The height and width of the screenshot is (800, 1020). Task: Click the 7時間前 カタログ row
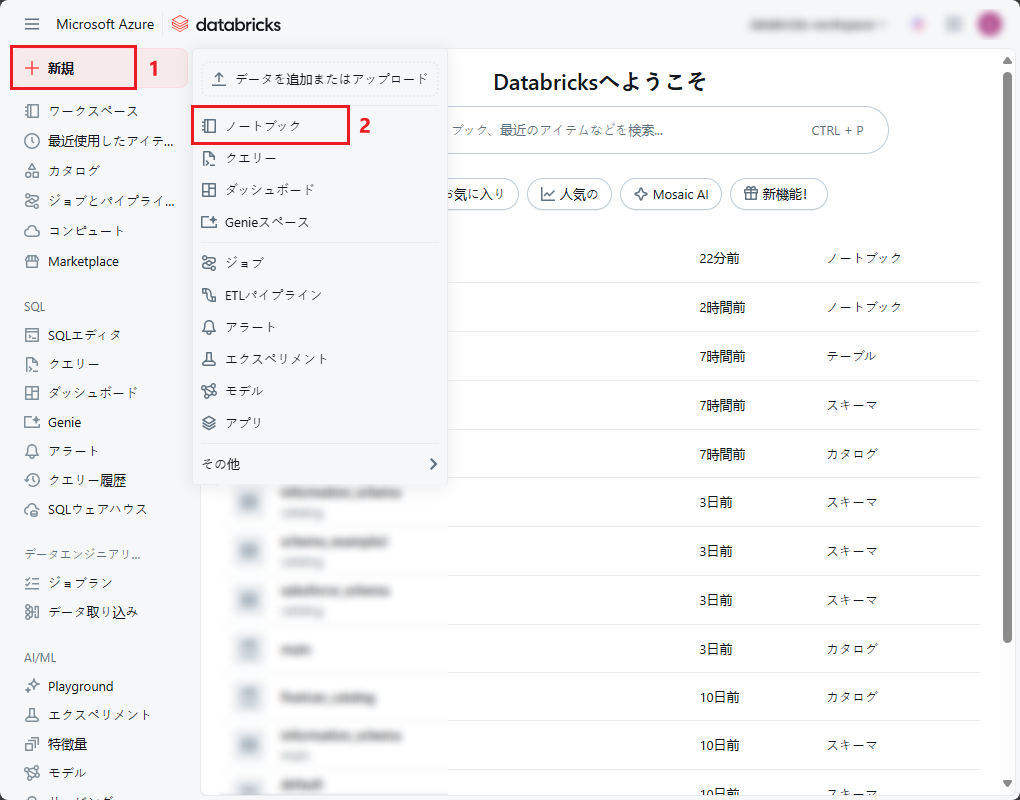pyautogui.click(x=714, y=454)
